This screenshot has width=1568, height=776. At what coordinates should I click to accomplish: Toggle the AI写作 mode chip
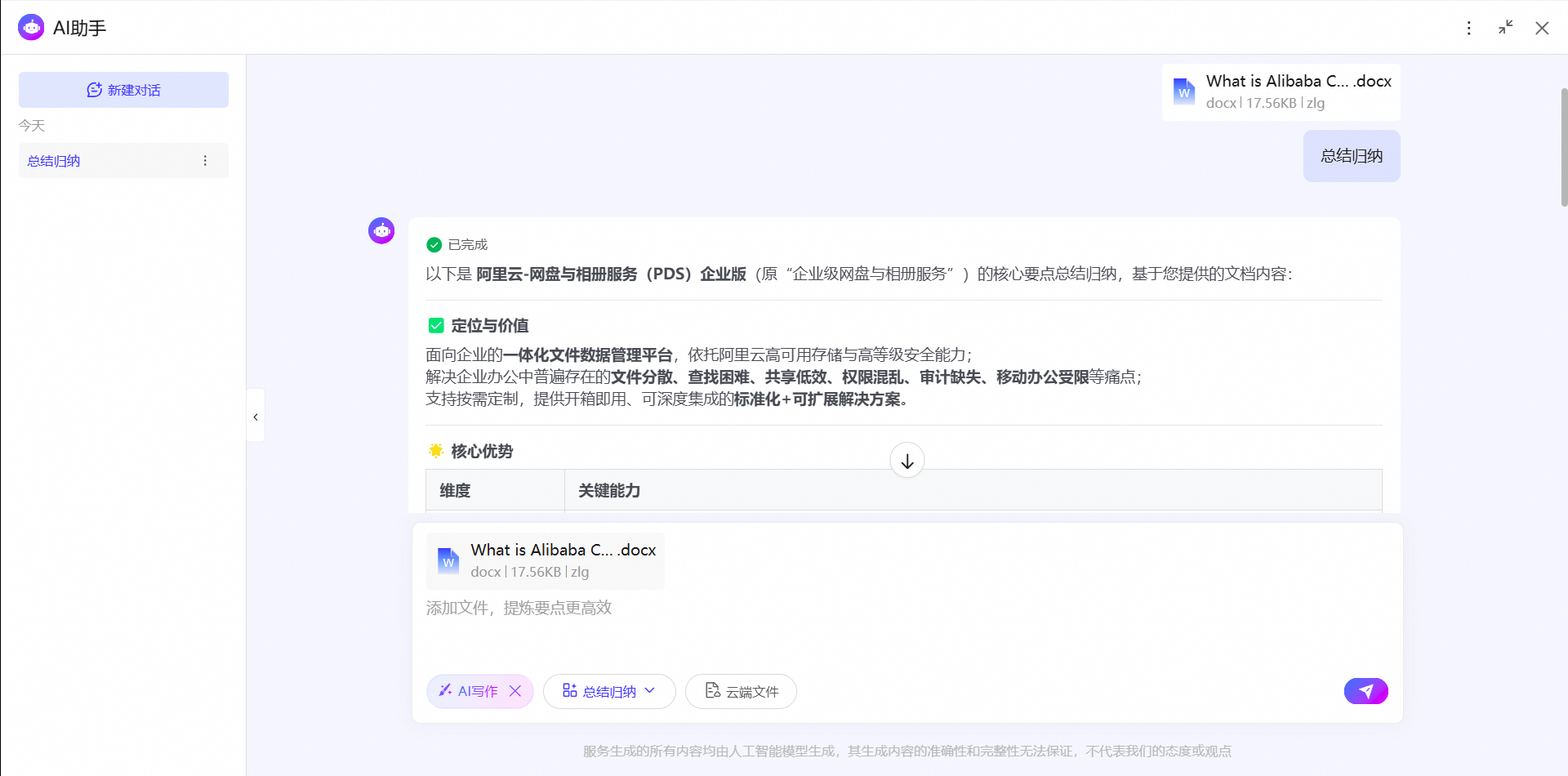click(469, 691)
